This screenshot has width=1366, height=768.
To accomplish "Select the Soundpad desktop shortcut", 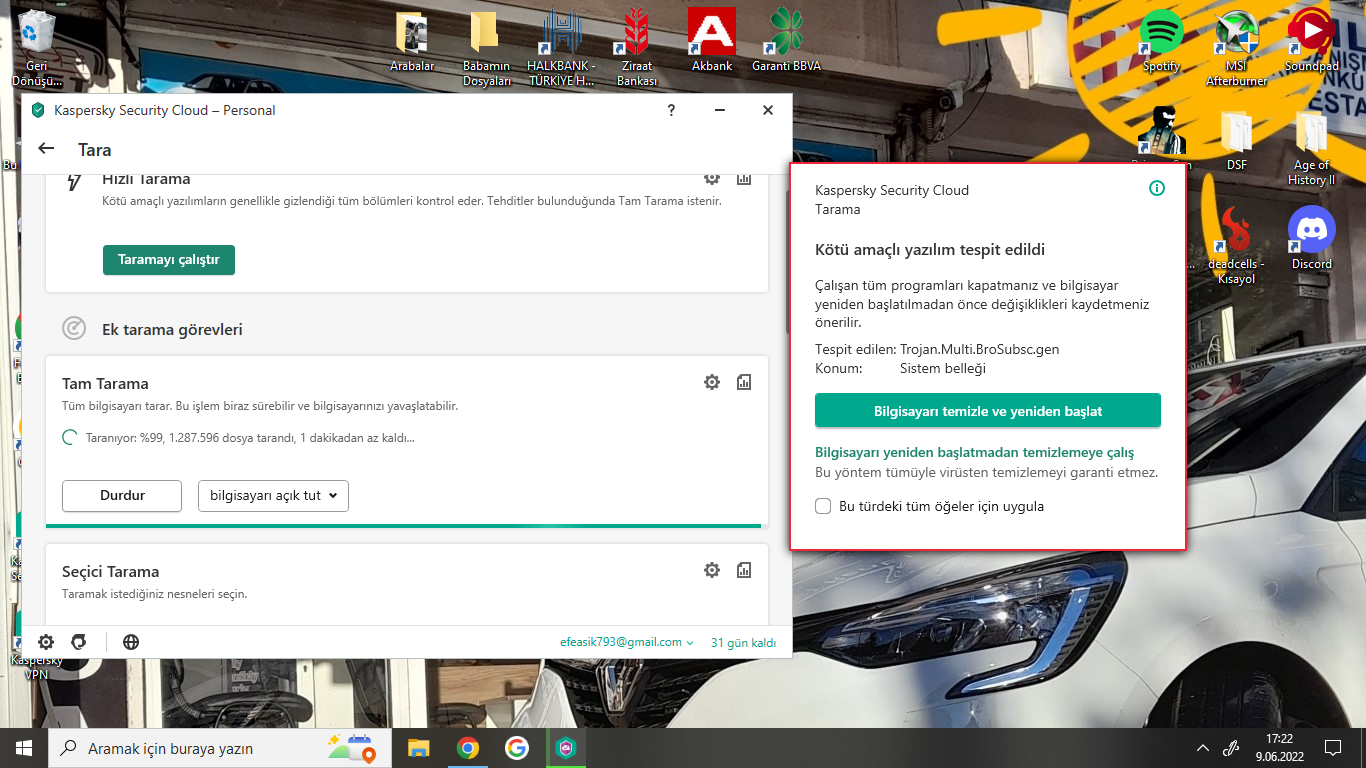I will tap(1311, 41).
